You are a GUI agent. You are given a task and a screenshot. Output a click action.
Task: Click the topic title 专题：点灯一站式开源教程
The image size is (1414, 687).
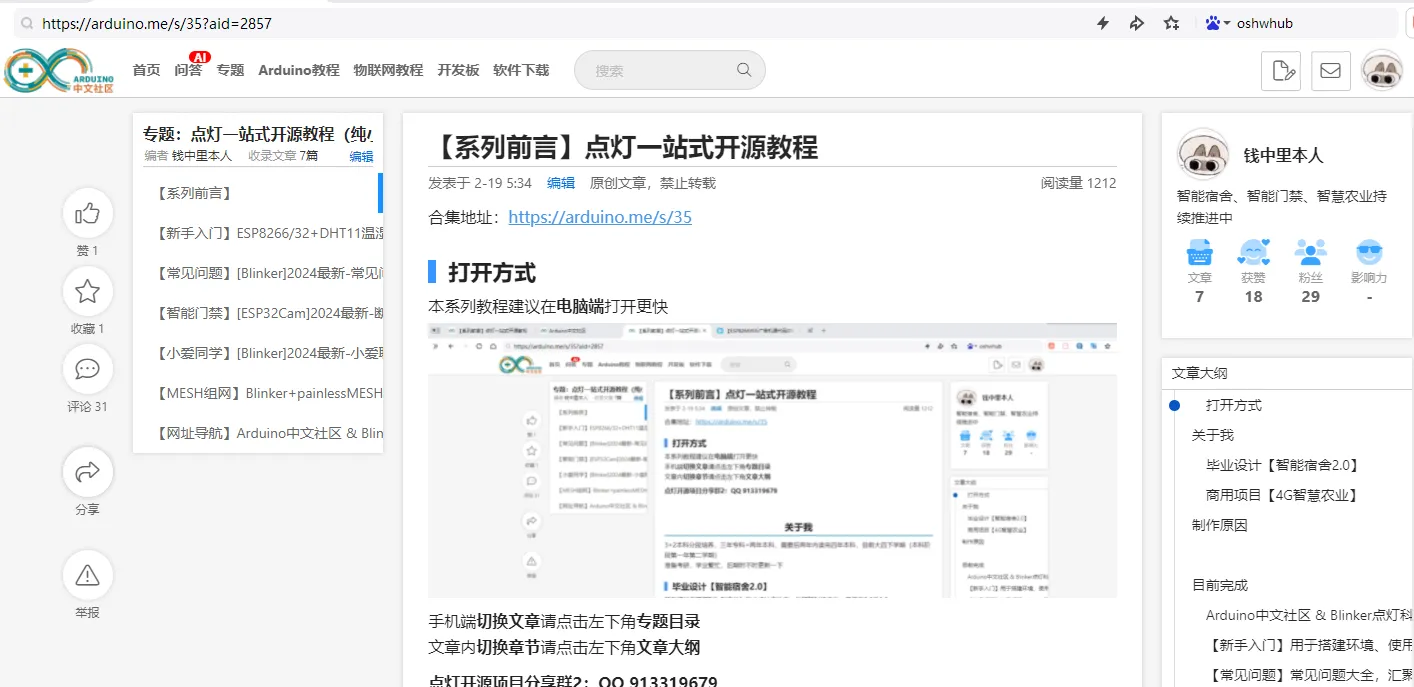(x=258, y=134)
